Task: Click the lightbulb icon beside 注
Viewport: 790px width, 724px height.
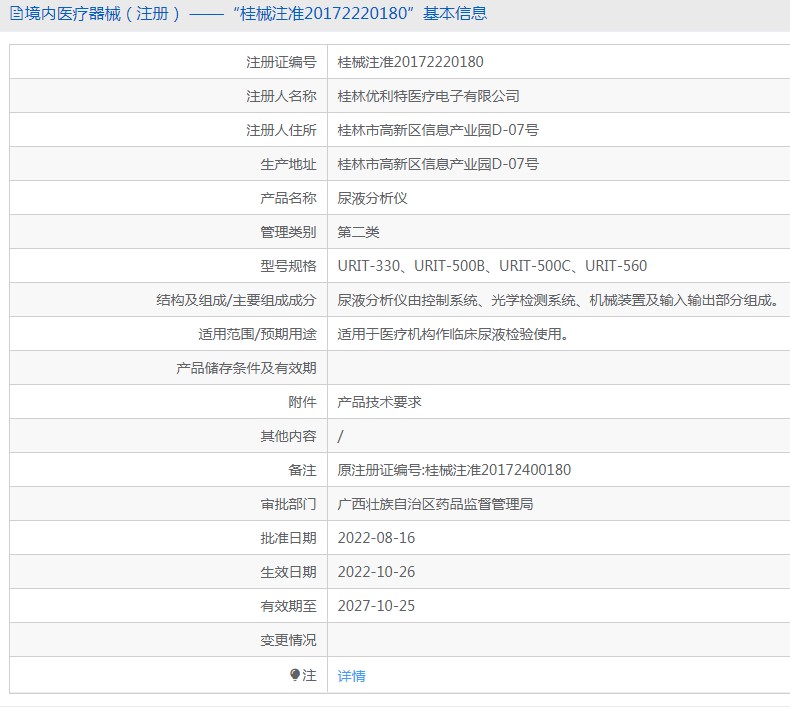Action: tap(295, 675)
